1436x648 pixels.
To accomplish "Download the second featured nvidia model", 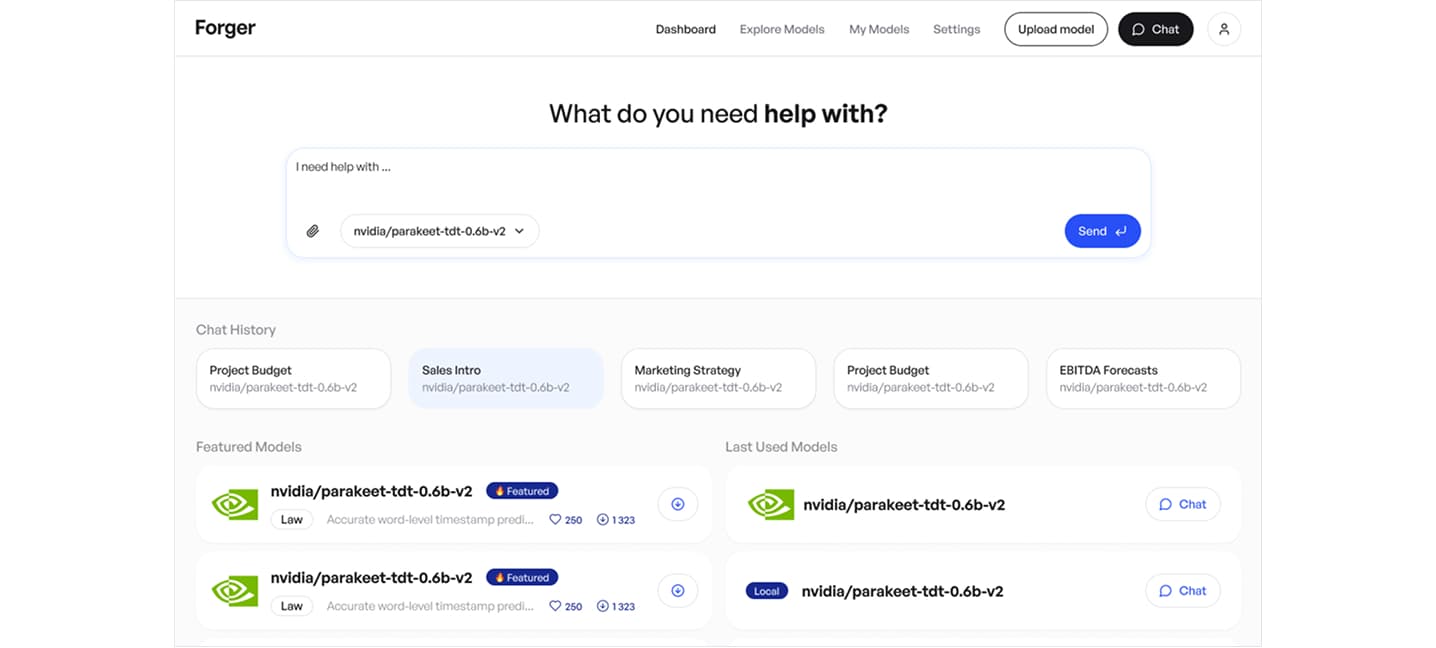I will pyautogui.click(x=677, y=591).
